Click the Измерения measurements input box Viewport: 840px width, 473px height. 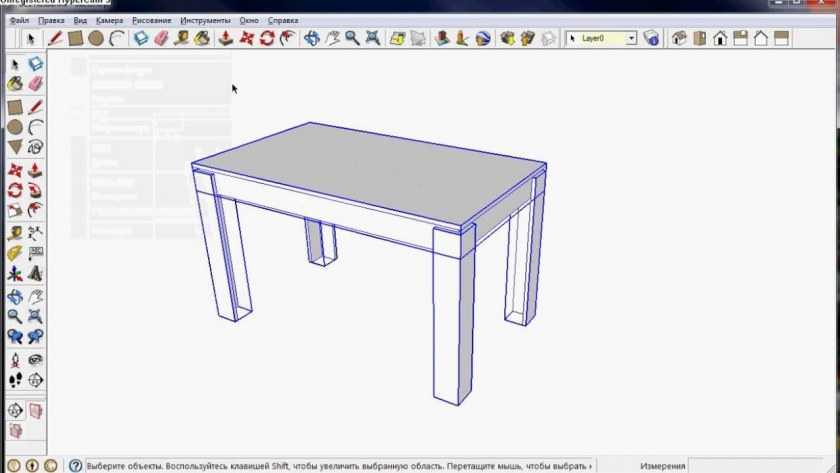click(760, 465)
